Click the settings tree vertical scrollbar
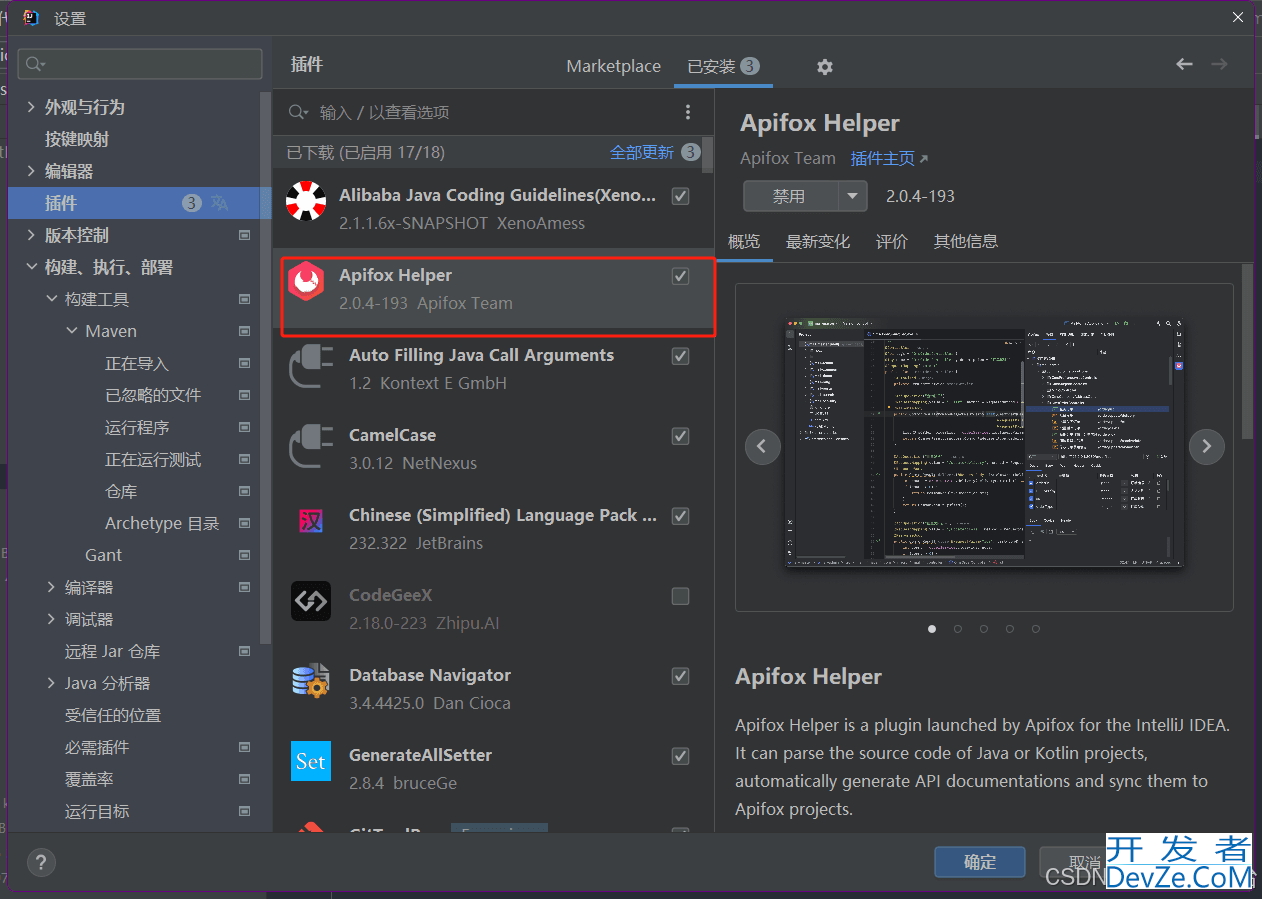 click(x=265, y=368)
